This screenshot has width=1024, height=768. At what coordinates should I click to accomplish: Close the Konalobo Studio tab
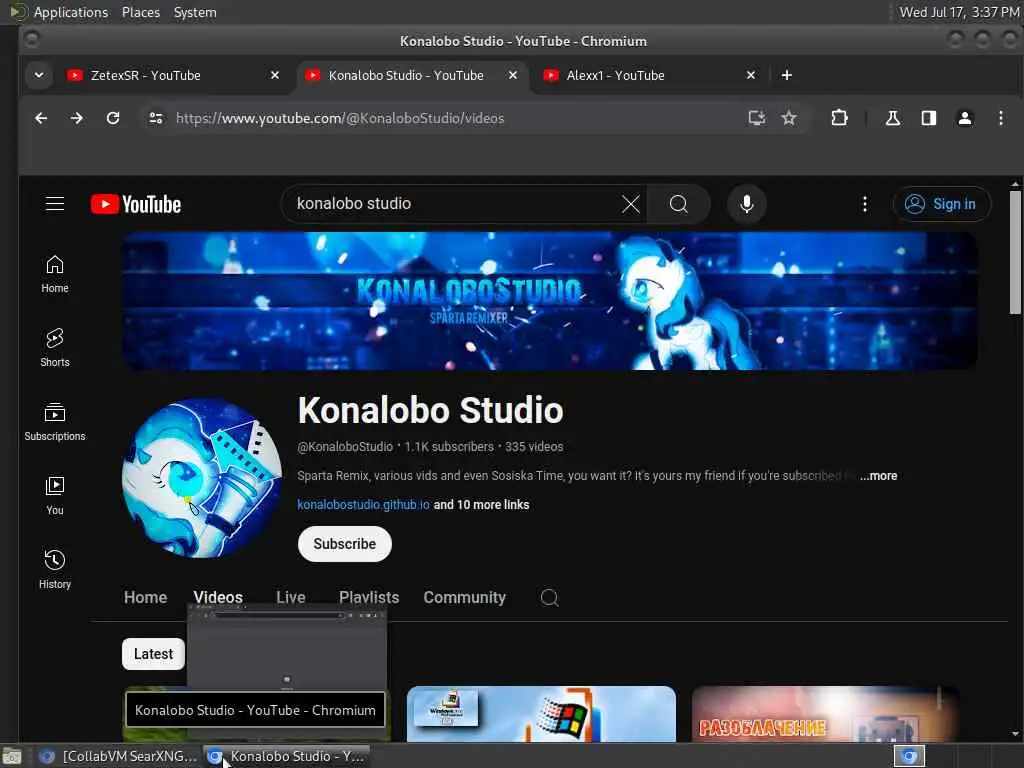point(513,75)
